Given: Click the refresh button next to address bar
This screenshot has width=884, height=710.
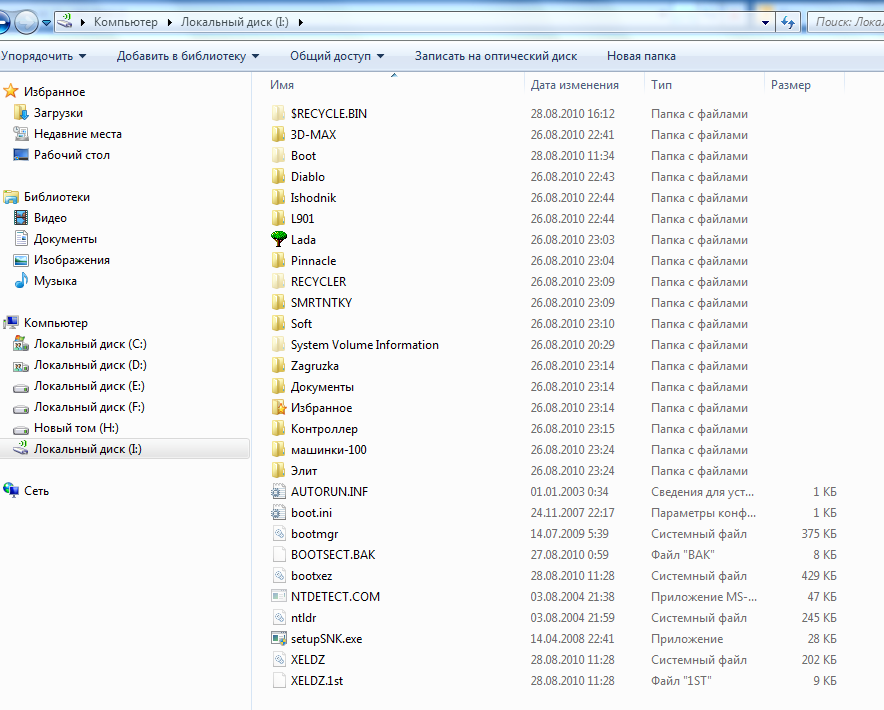Looking at the screenshot, I should pos(788,23).
